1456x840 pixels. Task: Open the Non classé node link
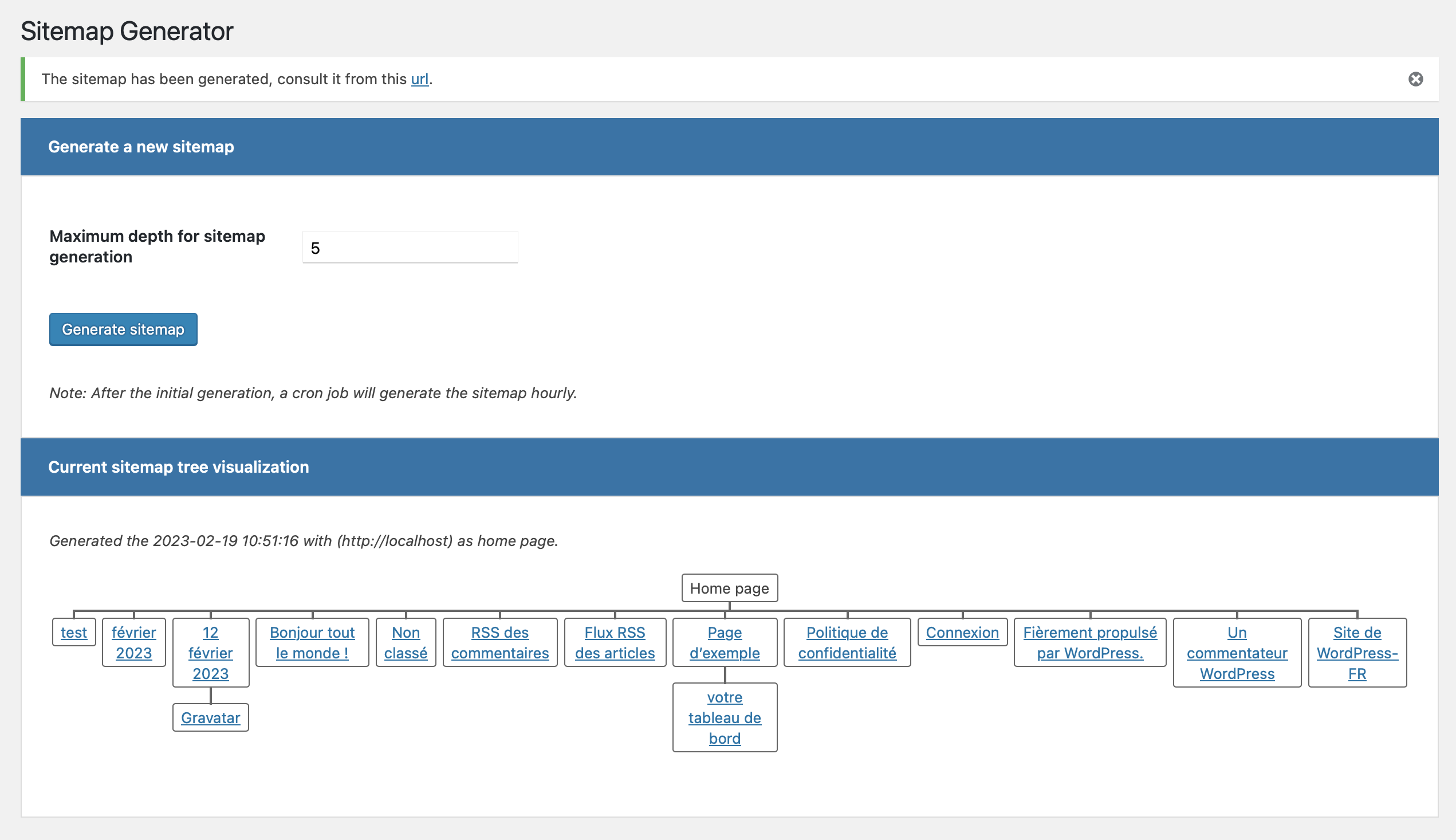[x=406, y=643]
